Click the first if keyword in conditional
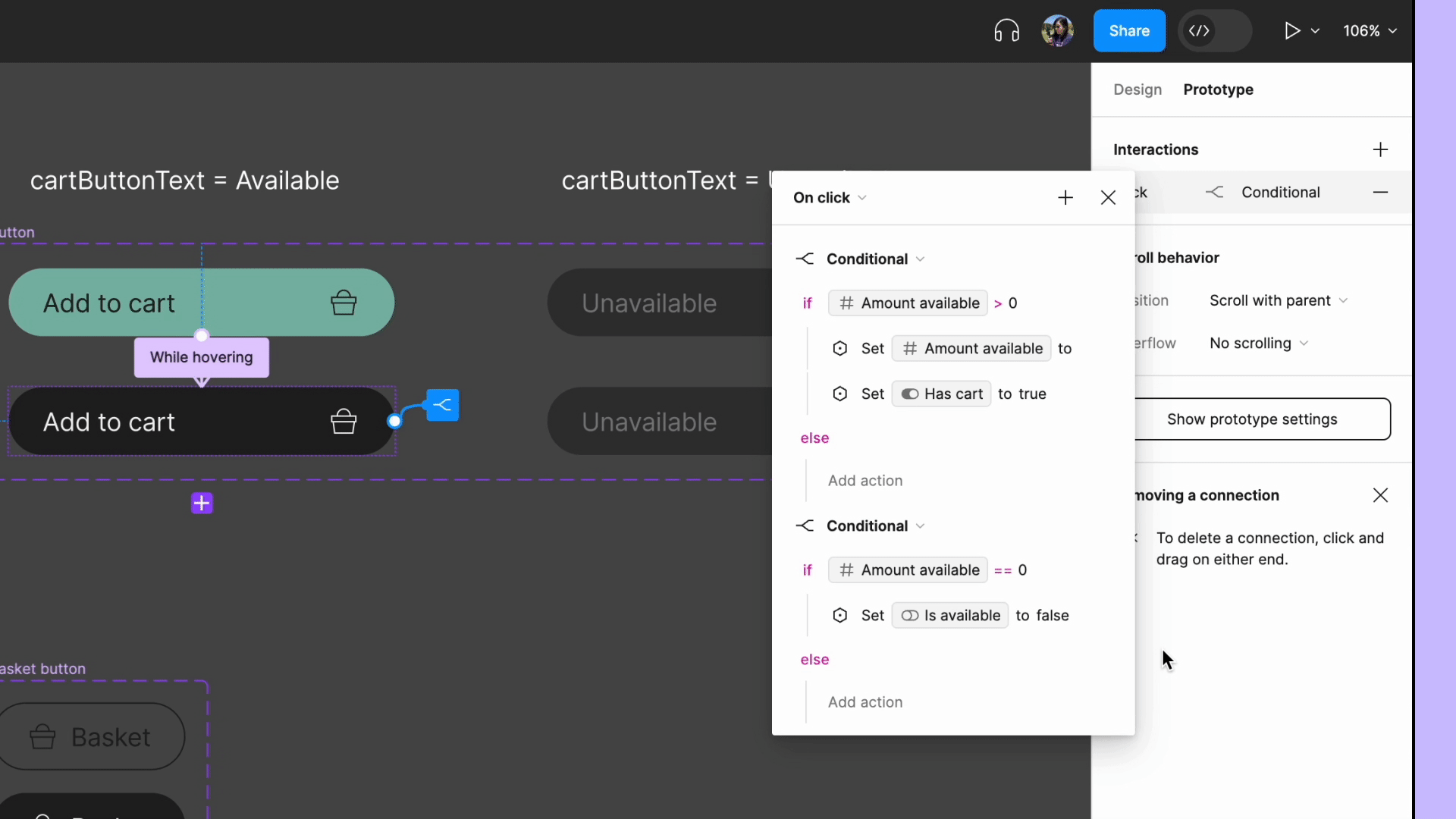This screenshot has height=819, width=1456. click(x=807, y=303)
